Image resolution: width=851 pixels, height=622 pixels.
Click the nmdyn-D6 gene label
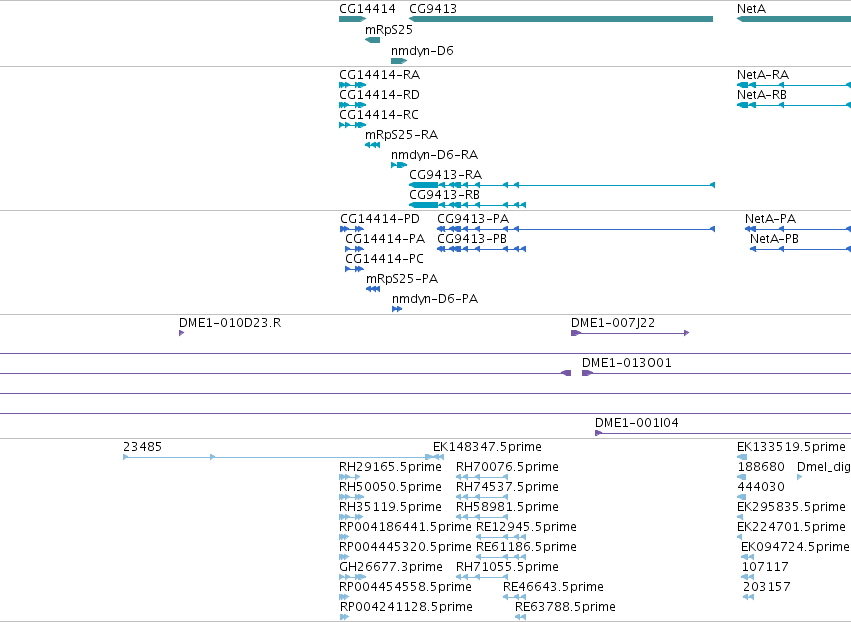[422, 50]
